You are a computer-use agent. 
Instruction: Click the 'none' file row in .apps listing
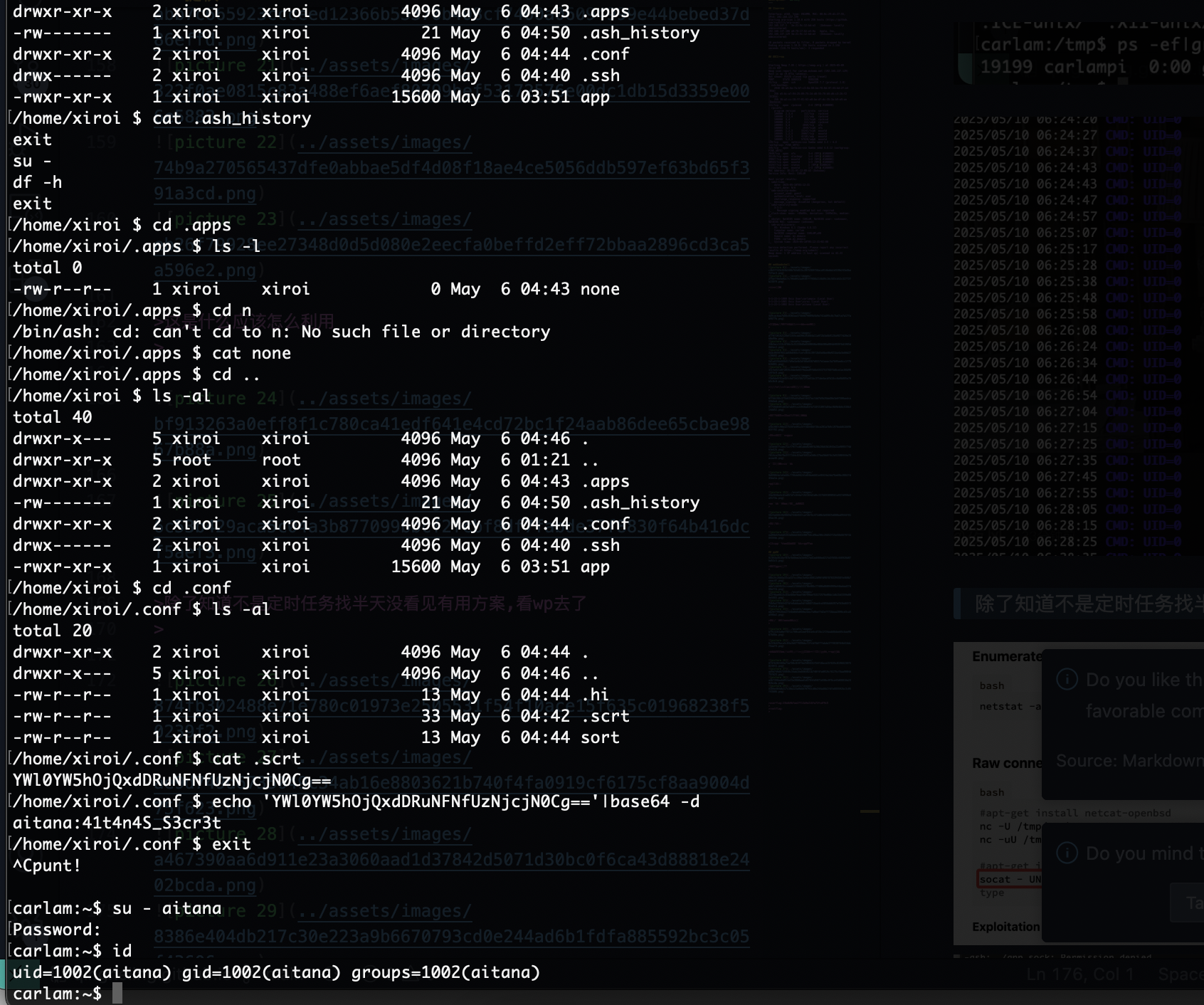(316, 289)
